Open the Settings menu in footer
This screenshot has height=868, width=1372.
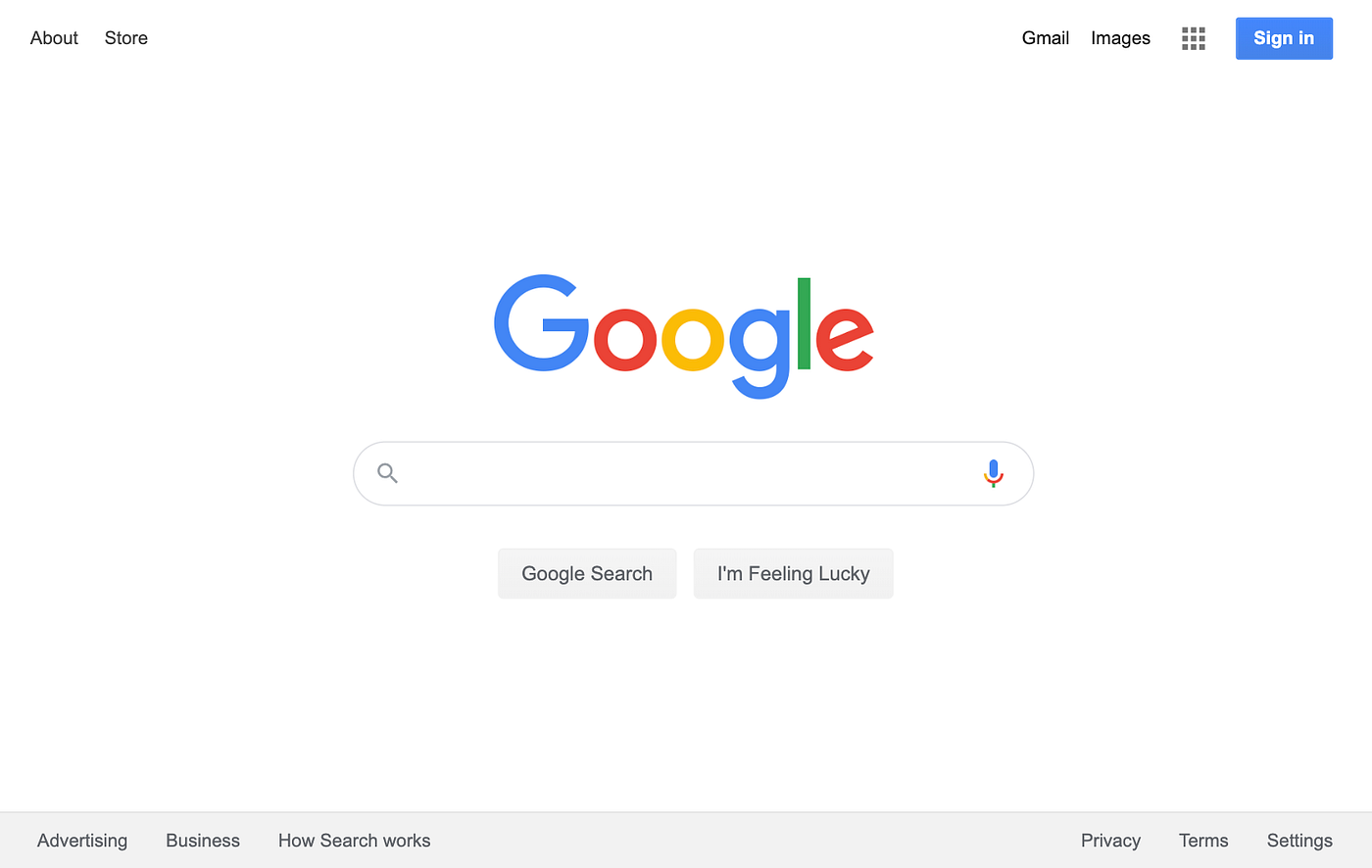[x=1299, y=841]
